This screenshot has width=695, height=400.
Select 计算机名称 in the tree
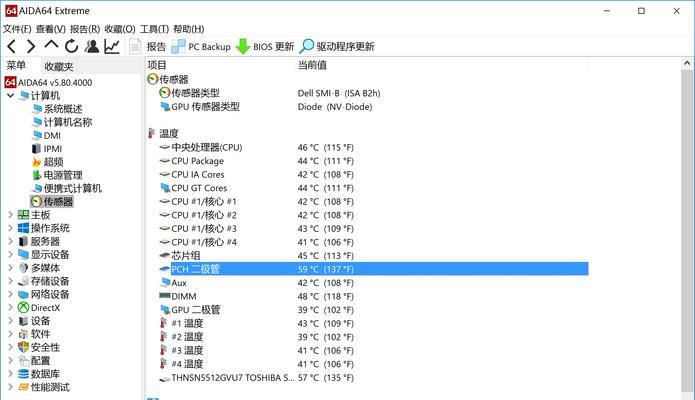[62, 122]
